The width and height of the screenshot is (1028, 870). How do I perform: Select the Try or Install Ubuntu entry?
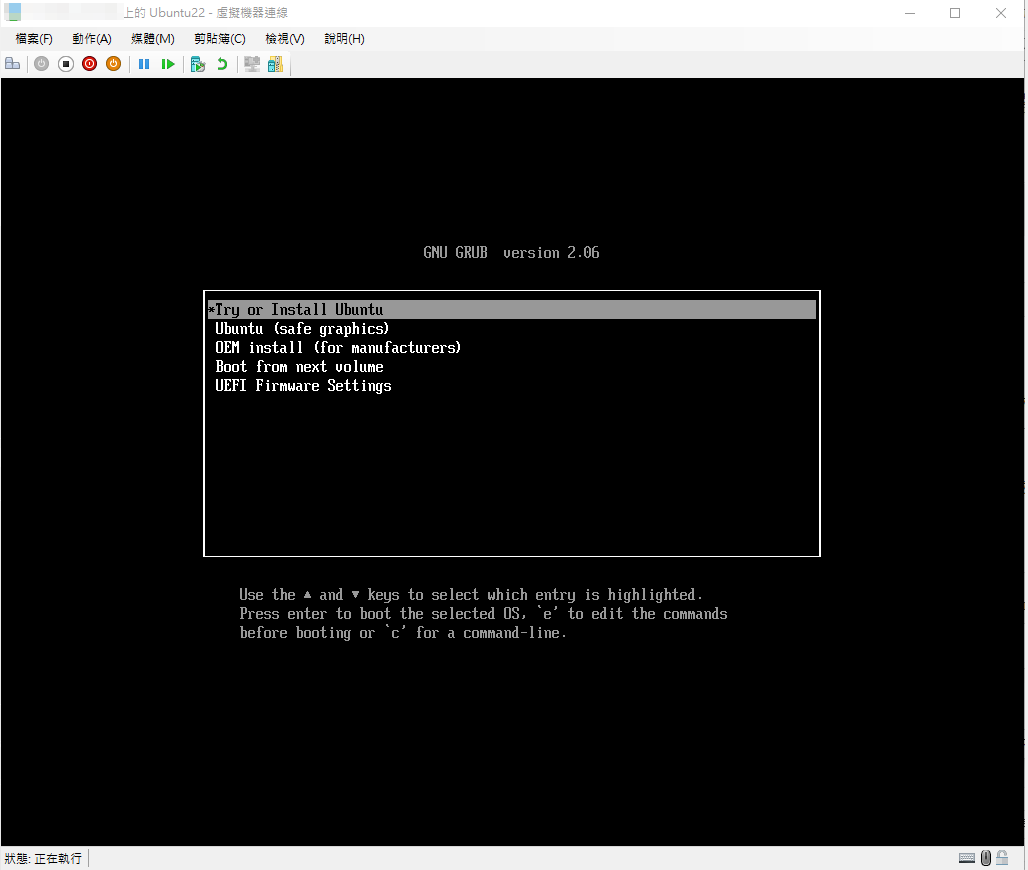click(x=511, y=309)
